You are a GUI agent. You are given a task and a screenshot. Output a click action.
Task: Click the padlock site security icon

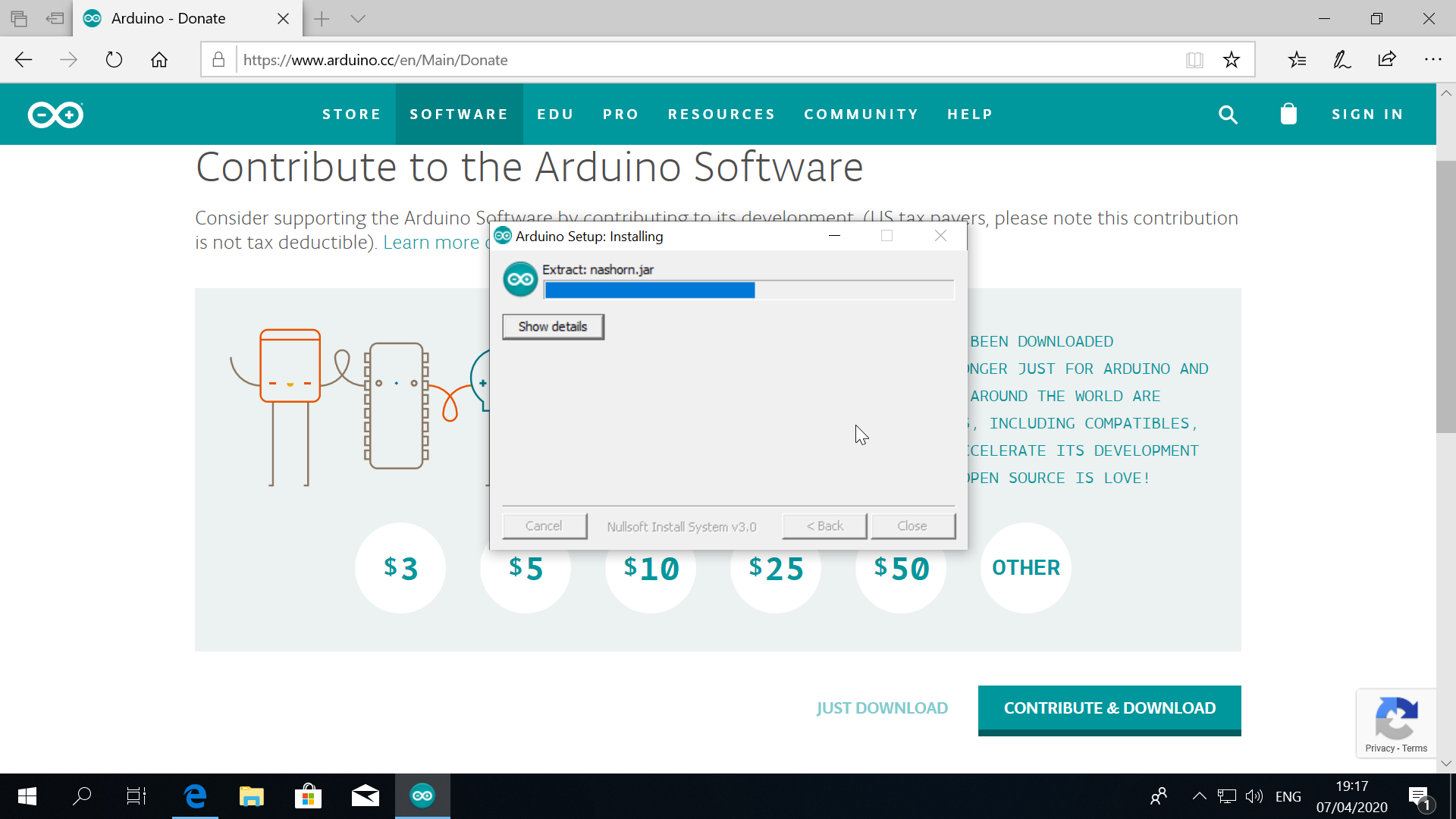218,60
